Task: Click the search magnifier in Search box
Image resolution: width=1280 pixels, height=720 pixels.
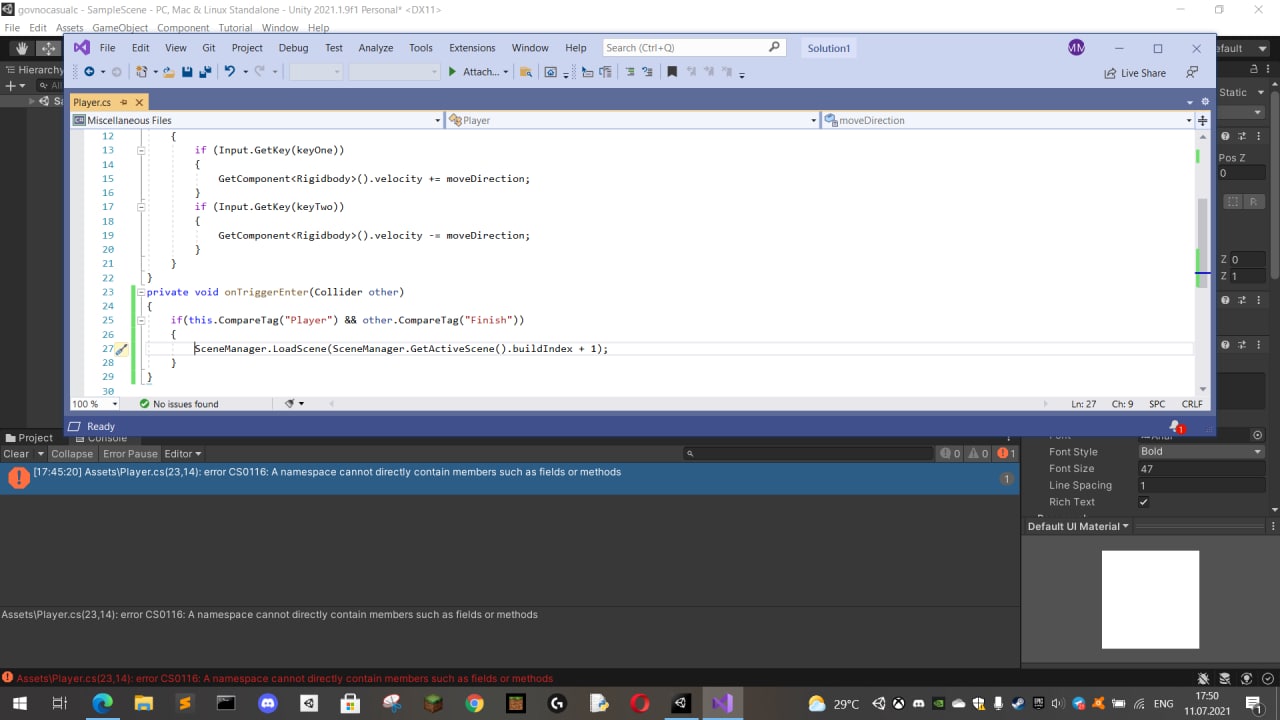Action: (x=774, y=47)
